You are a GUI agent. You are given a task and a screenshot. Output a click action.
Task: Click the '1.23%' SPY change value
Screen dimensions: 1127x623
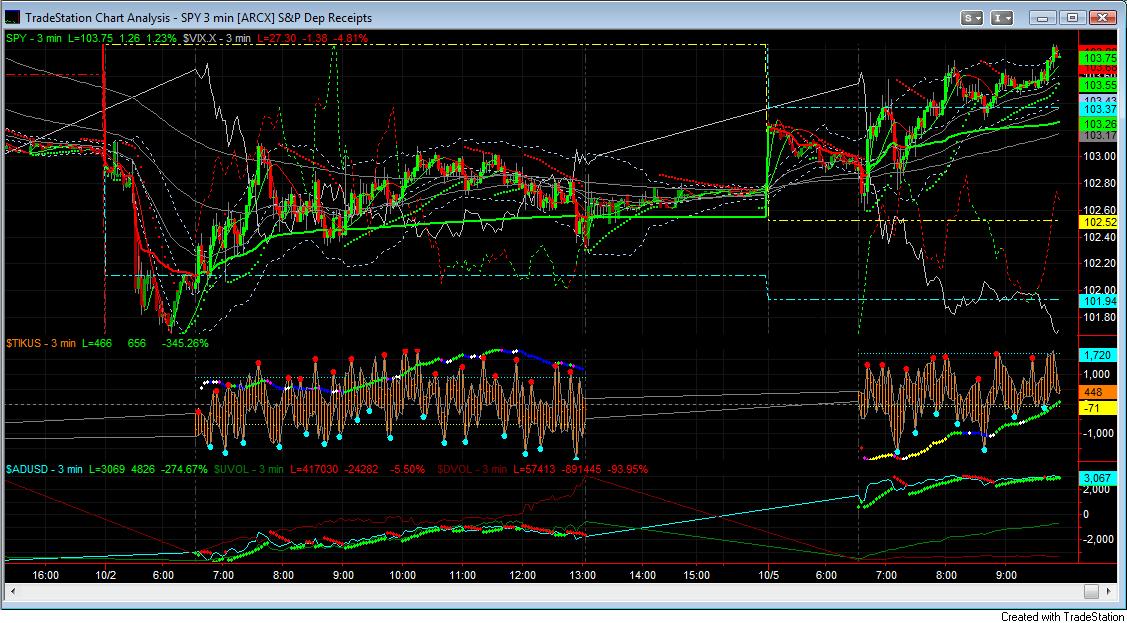pyautogui.click(x=161, y=39)
